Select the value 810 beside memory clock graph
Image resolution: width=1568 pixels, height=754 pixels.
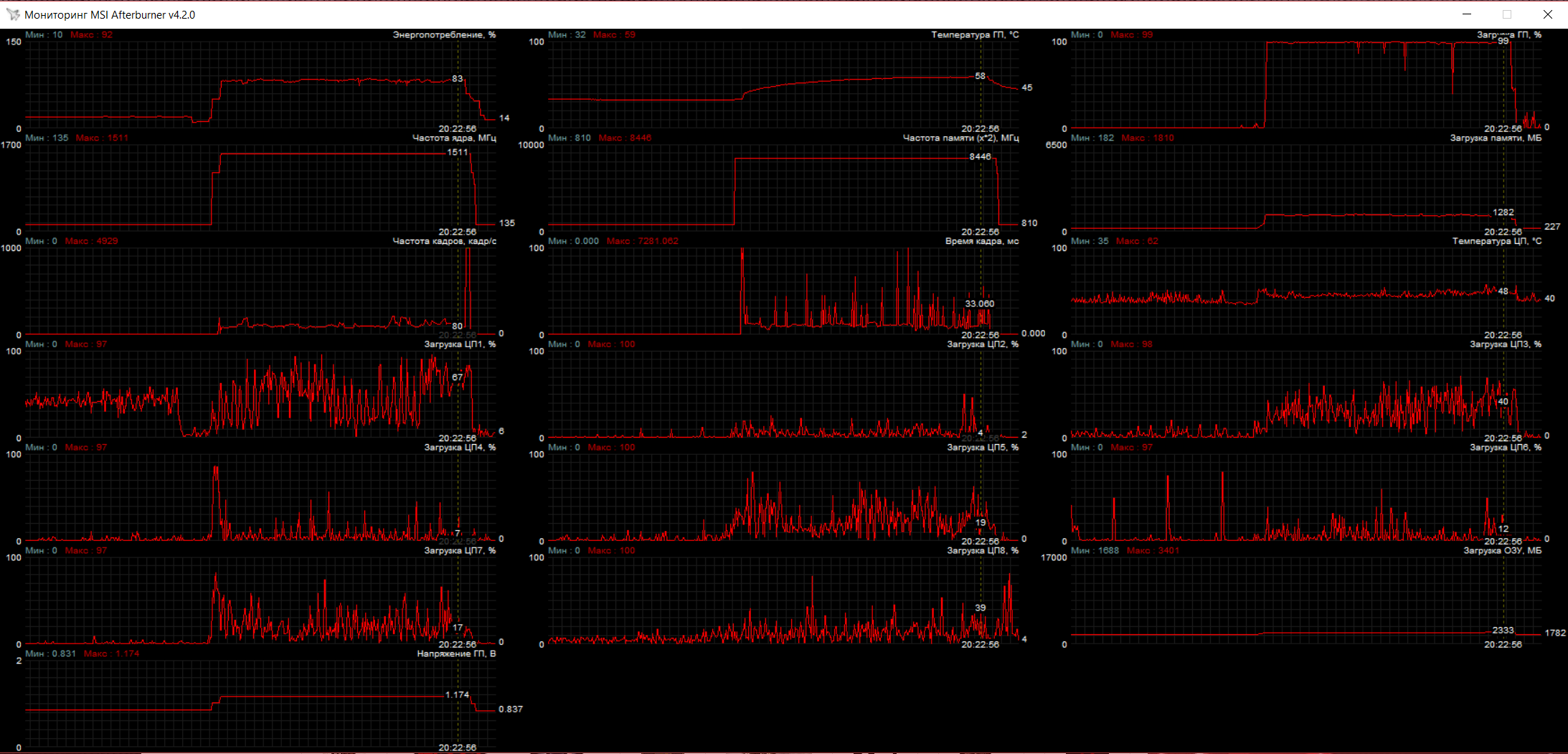(x=1029, y=223)
